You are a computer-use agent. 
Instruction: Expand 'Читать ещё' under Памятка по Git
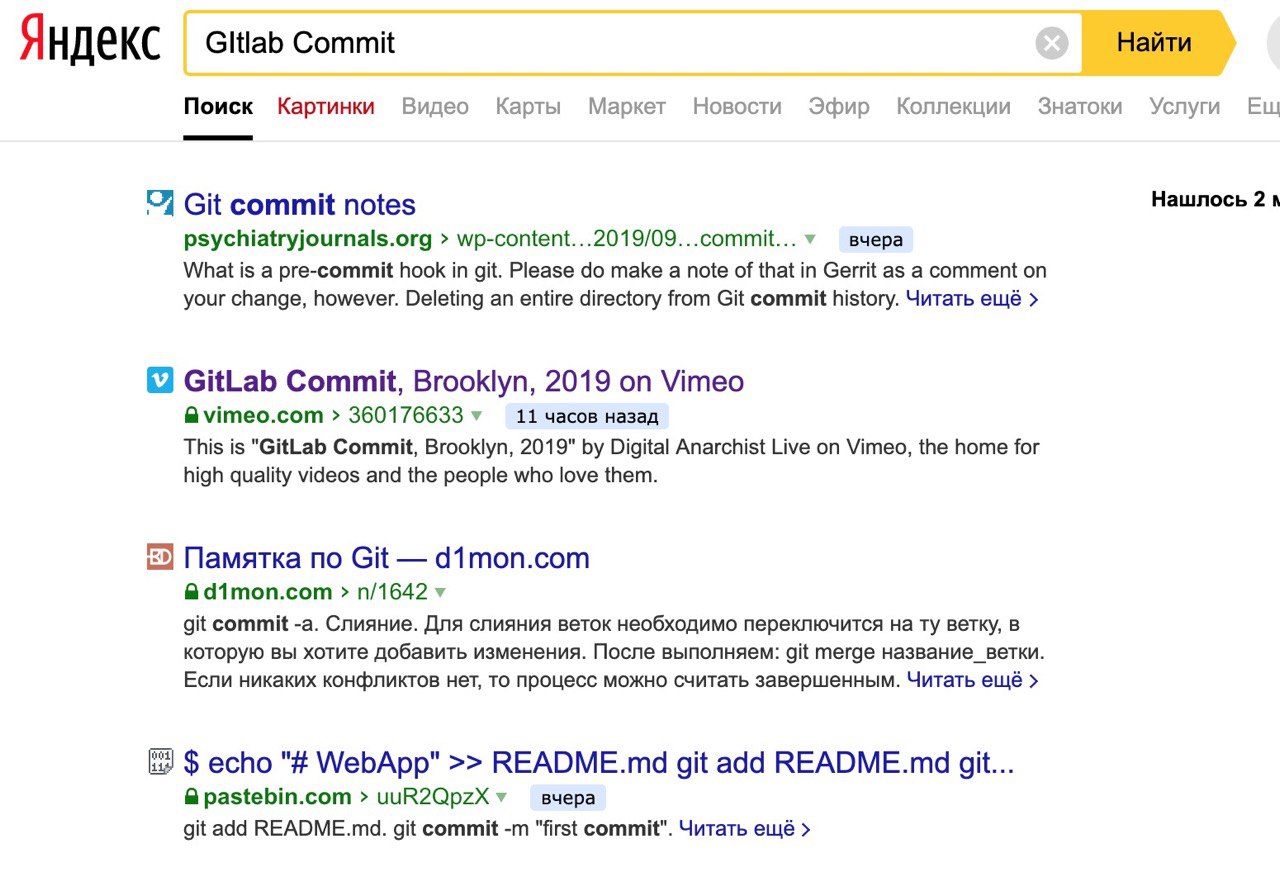coord(973,680)
